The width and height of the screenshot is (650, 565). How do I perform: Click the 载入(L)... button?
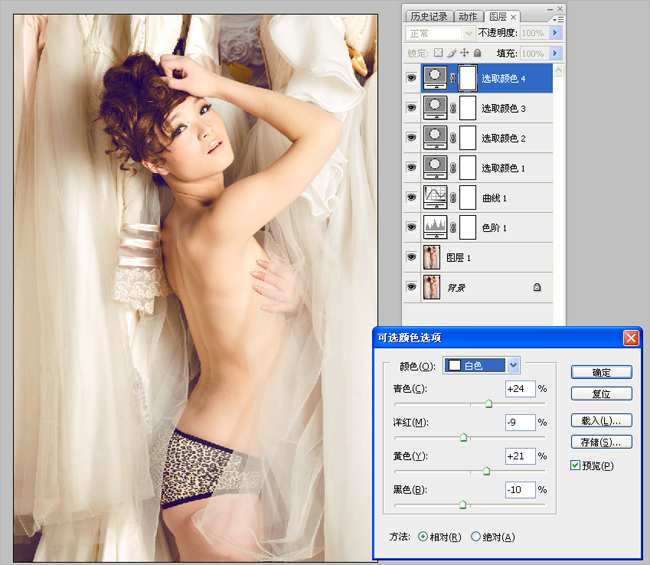[601, 420]
